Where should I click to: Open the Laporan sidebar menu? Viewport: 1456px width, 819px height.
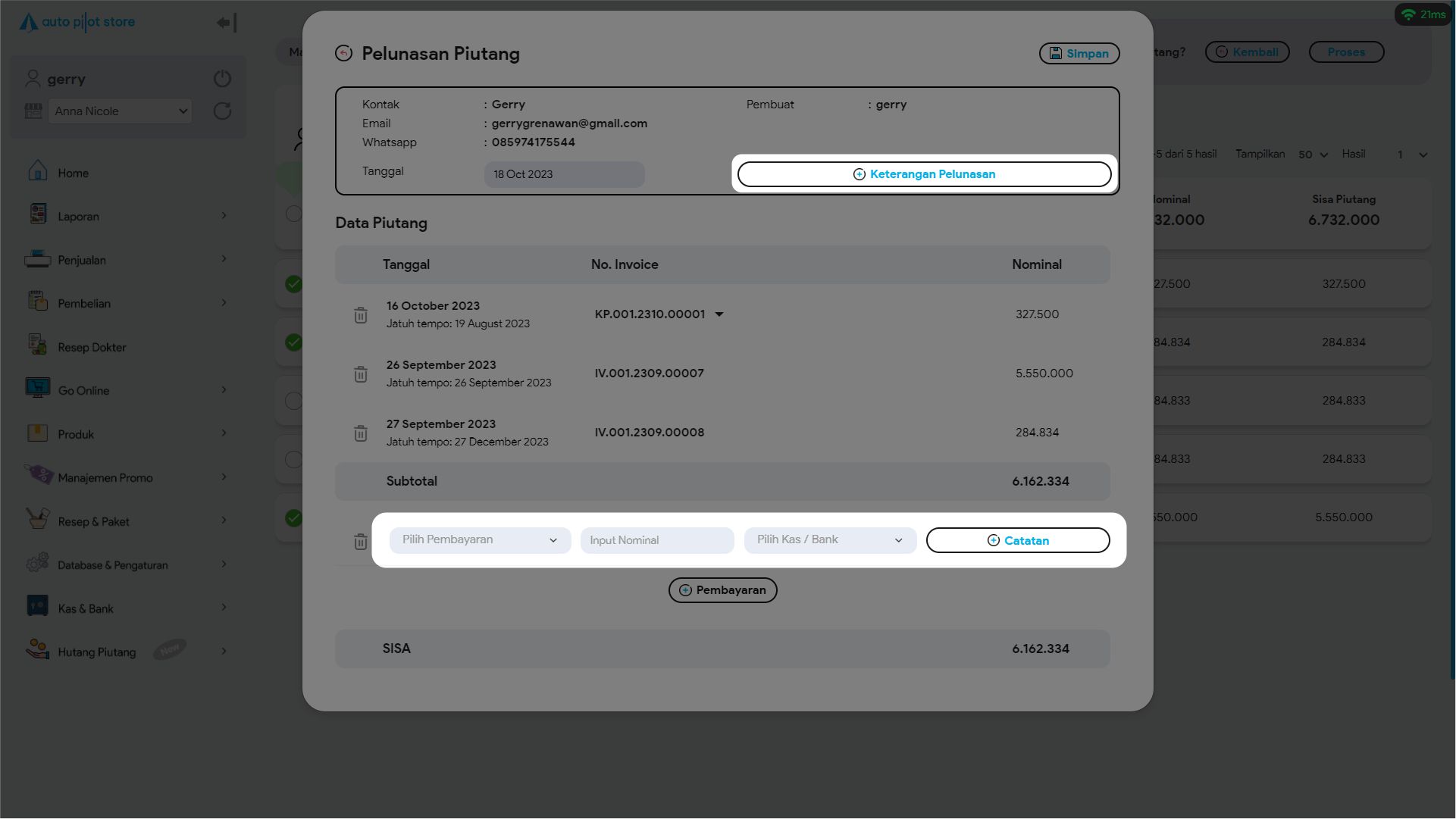(x=79, y=217)
